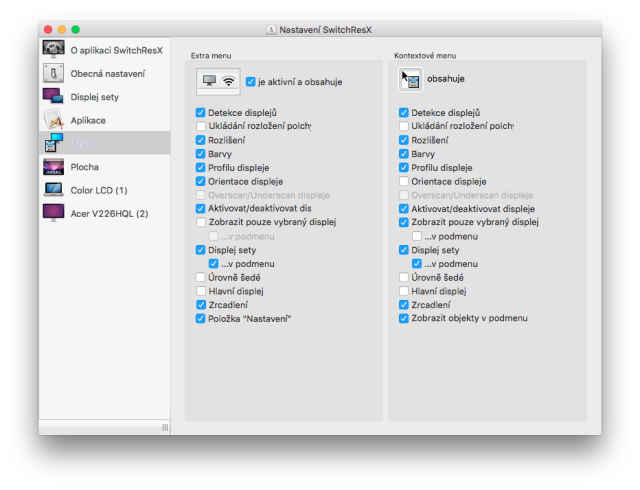Minimize the window with yellow button
The height and width of the screenshot is (490, 640).
tap(62, 29)
